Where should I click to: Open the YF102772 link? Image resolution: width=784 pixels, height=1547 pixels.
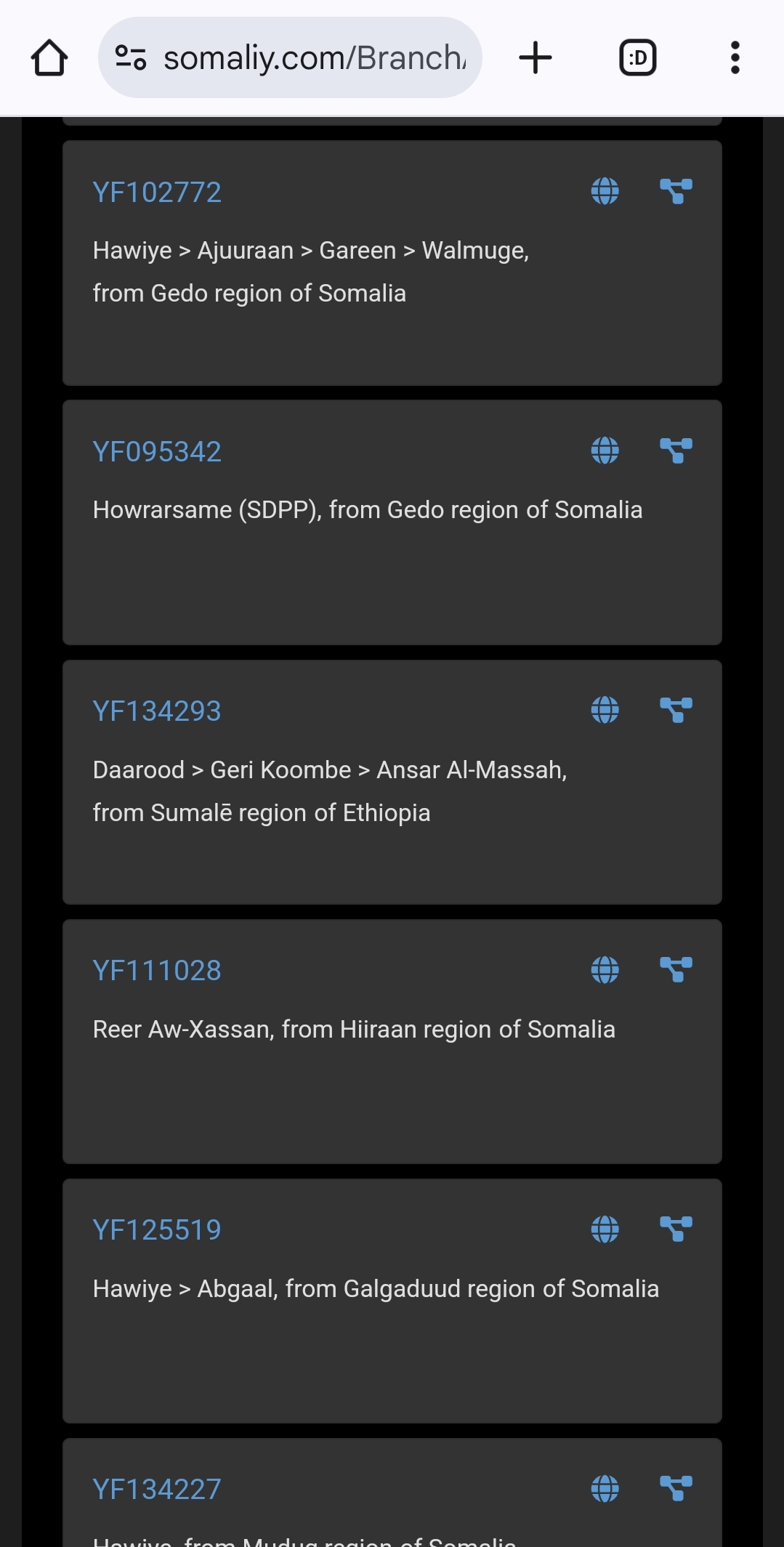[x=157, y=193]
